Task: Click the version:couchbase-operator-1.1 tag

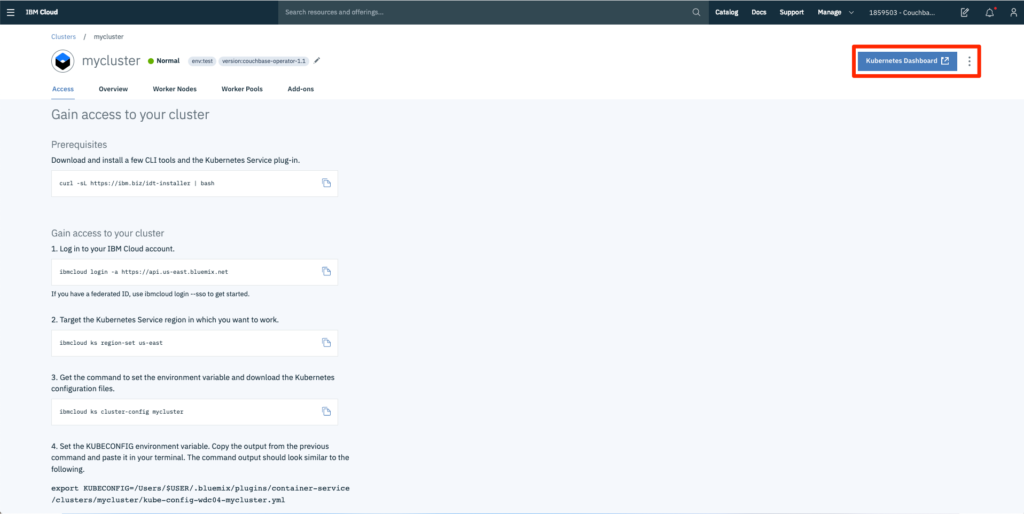Action: coord(264,61)
